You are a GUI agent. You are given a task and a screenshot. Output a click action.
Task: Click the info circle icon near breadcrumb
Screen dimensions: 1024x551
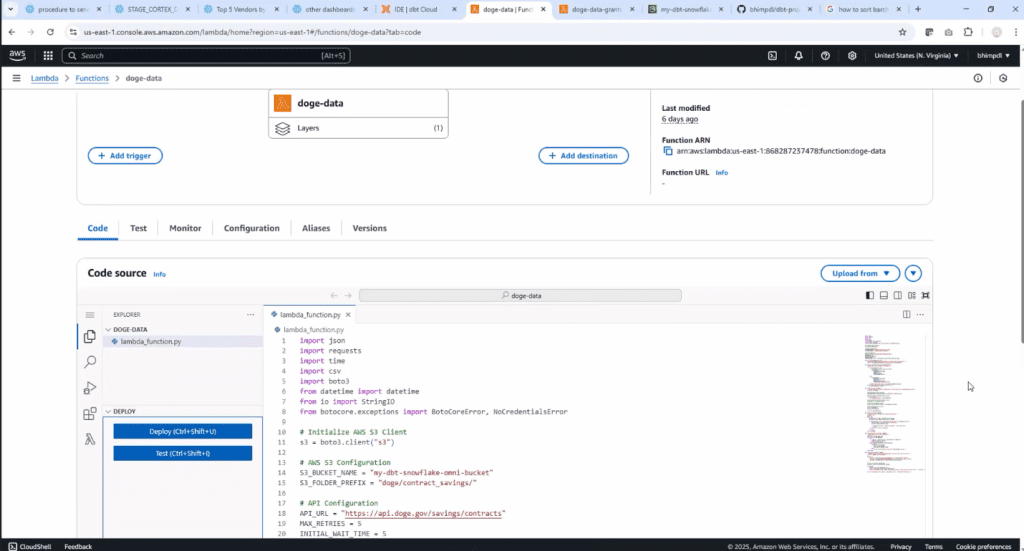pos(978,78)
